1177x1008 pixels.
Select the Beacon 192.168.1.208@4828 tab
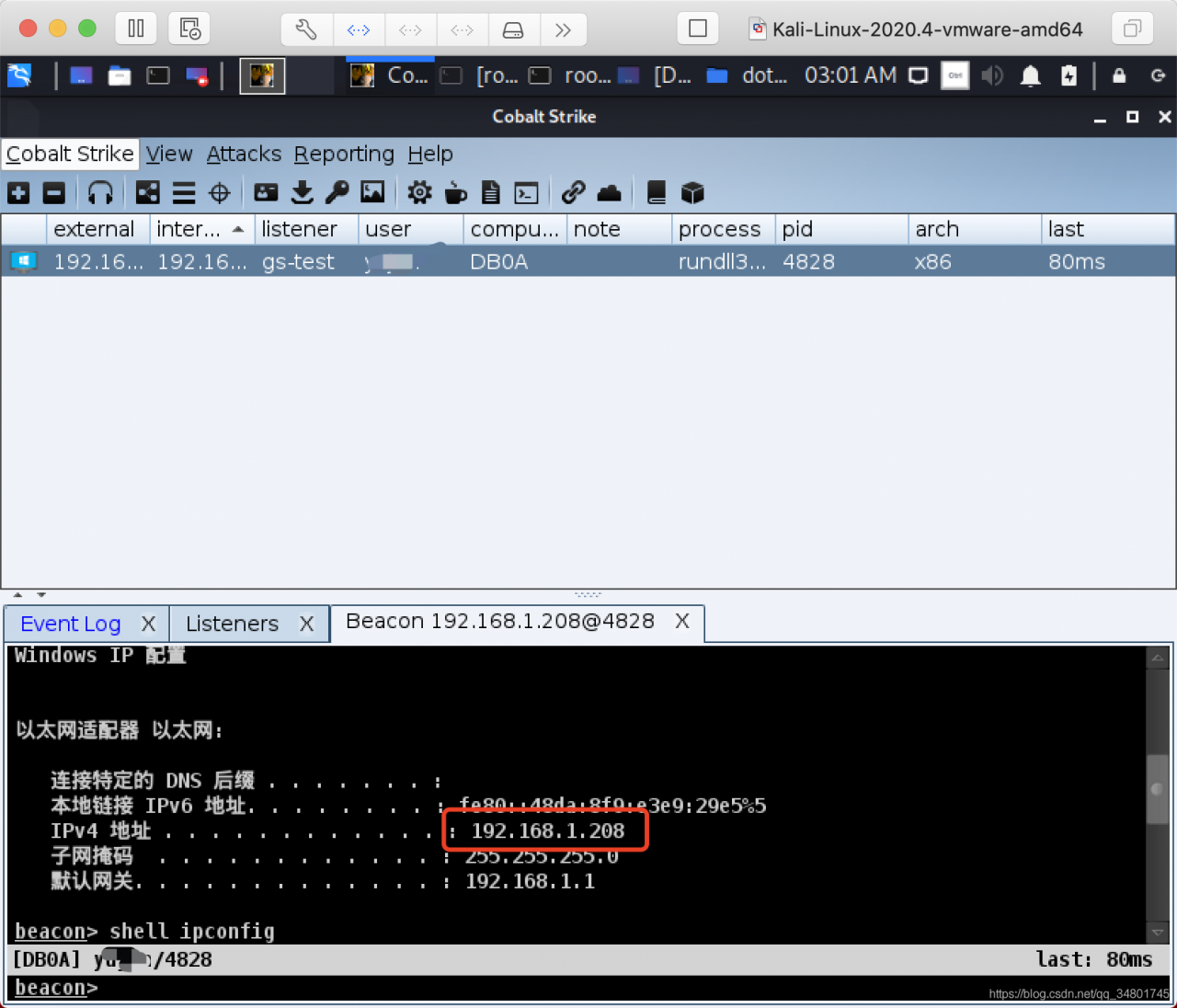click(x=500, y=621)
